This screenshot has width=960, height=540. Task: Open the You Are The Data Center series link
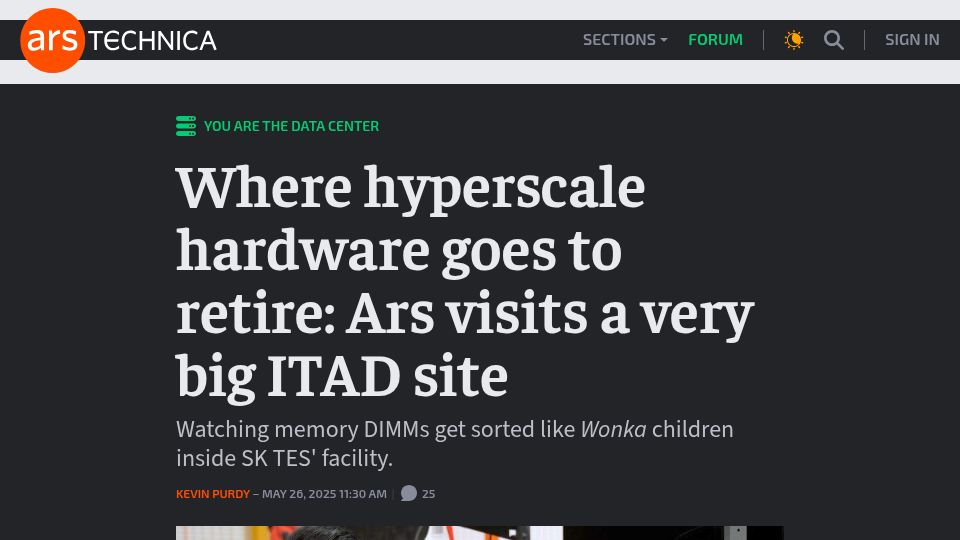tap(291, 126)
